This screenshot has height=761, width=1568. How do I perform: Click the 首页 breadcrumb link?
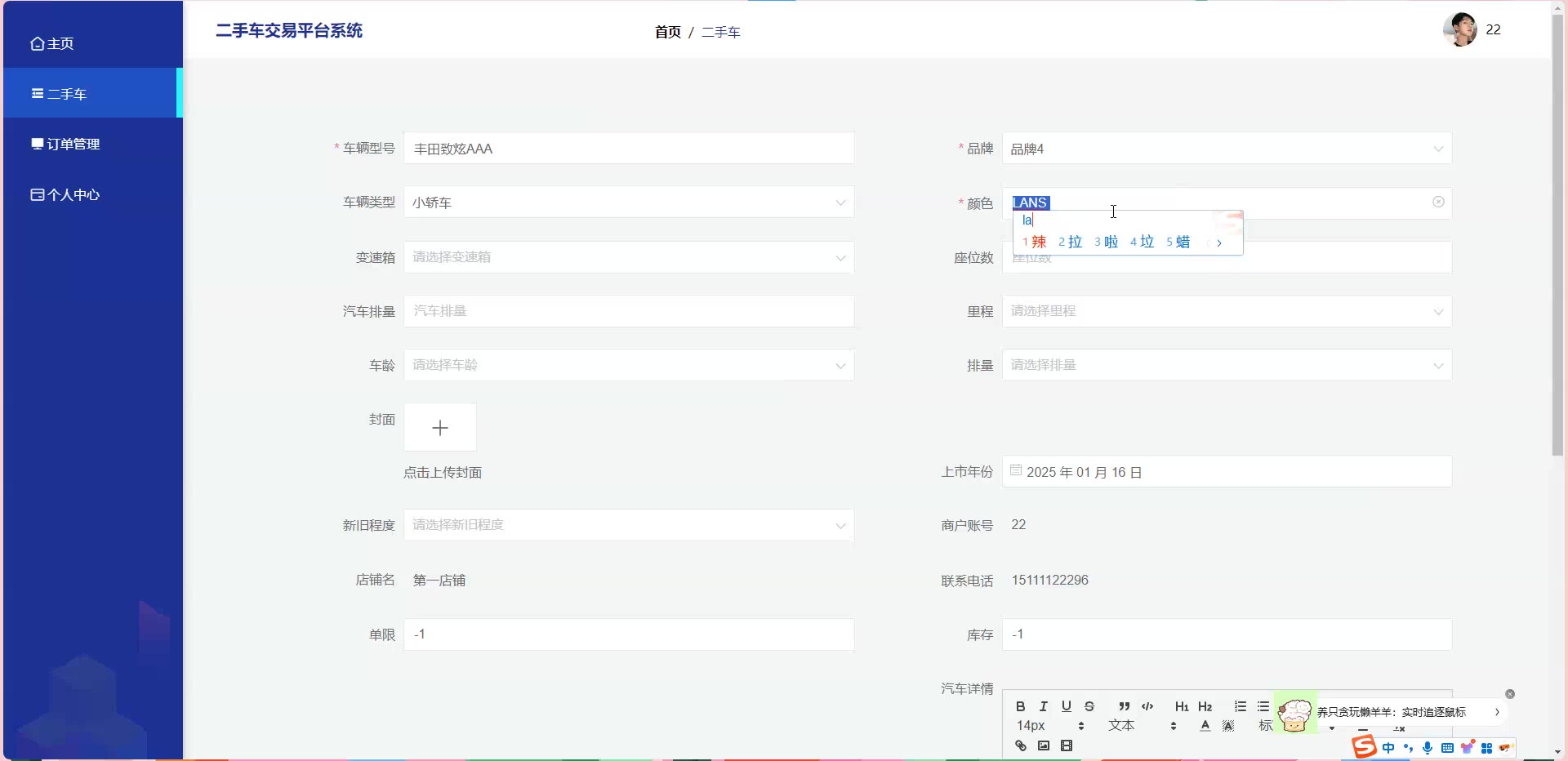667,32
